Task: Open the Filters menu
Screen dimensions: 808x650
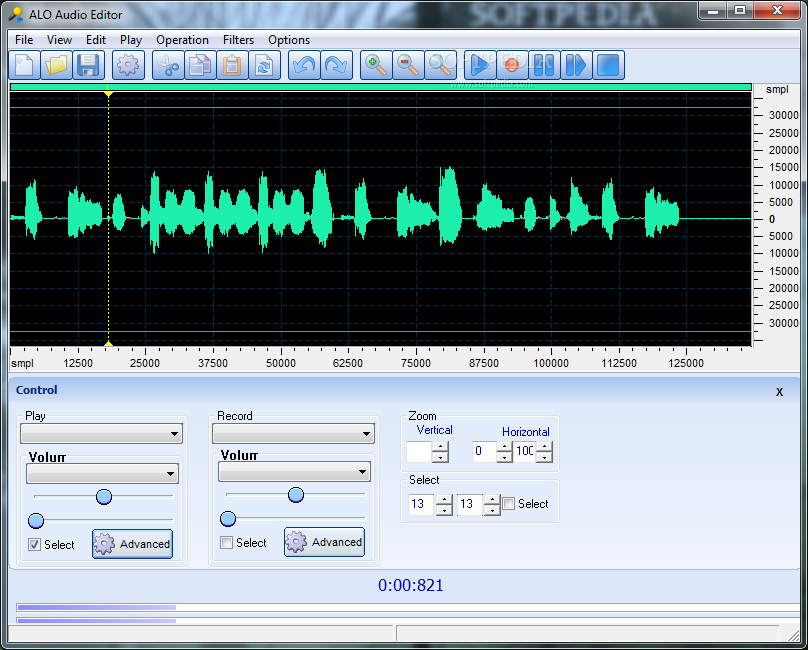Action: coord(238,40)
